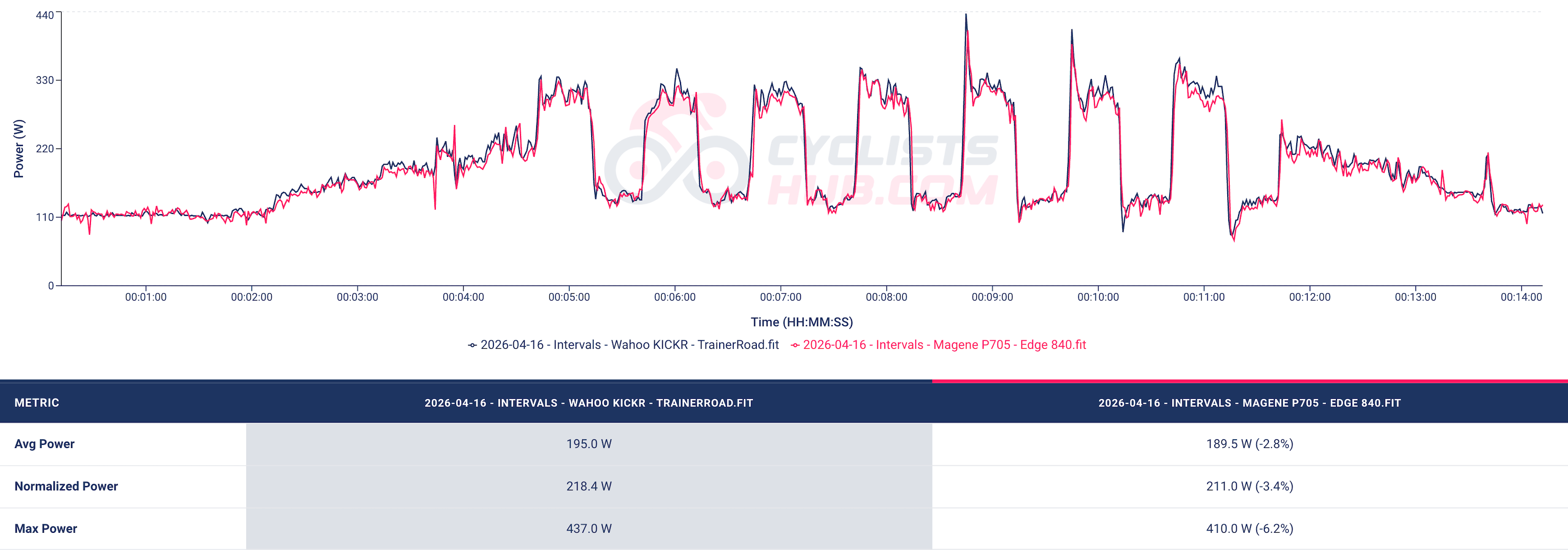
Task: Click the Max Power row label
Action: pyautogui.click(x=45, y=529)
